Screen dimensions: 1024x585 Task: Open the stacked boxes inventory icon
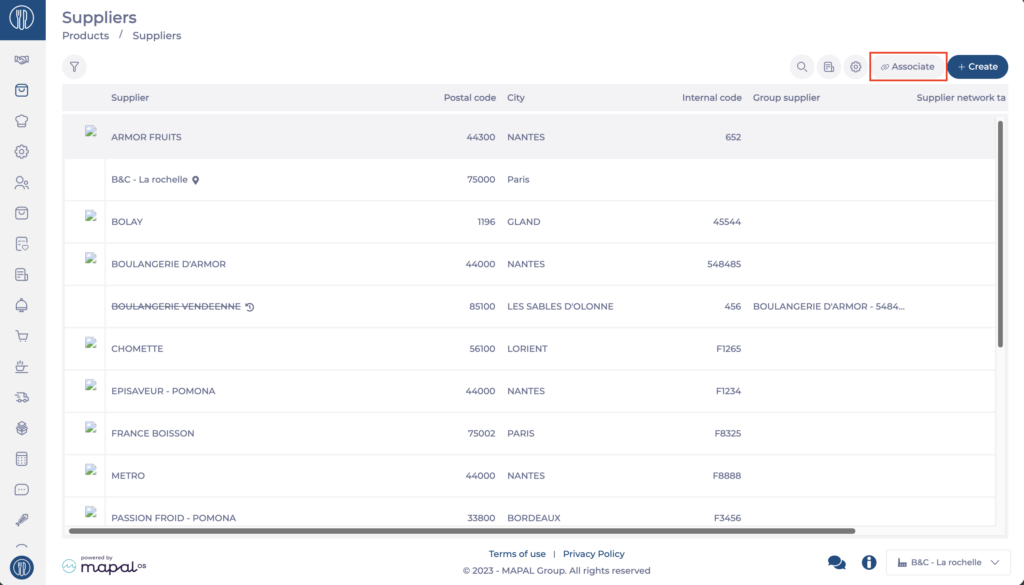(x=22, y=428)
